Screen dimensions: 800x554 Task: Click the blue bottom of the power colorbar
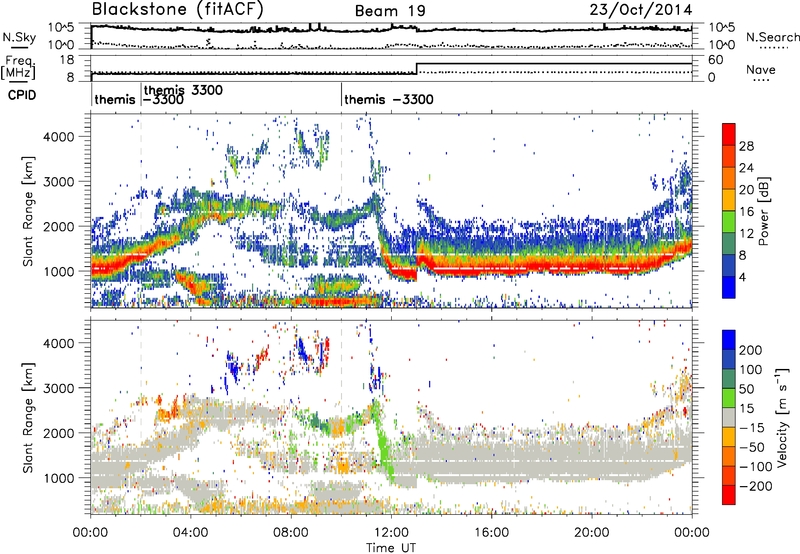pyautogui.click(x=729, y=288)
